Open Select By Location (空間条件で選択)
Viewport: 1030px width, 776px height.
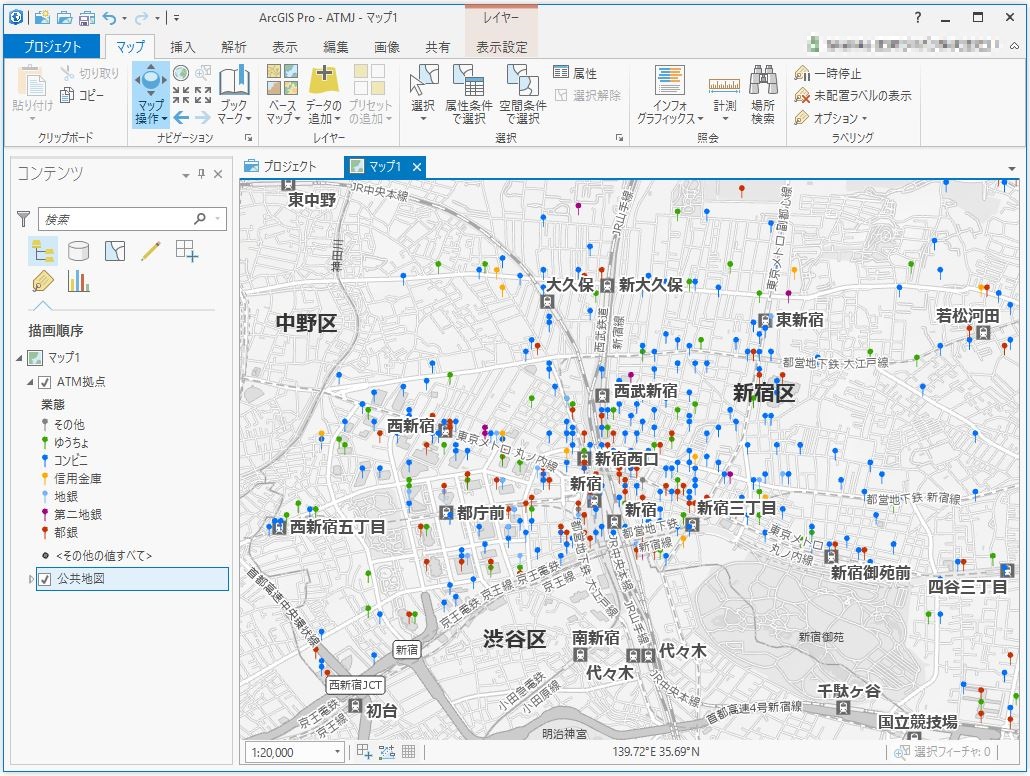(522, 94)
